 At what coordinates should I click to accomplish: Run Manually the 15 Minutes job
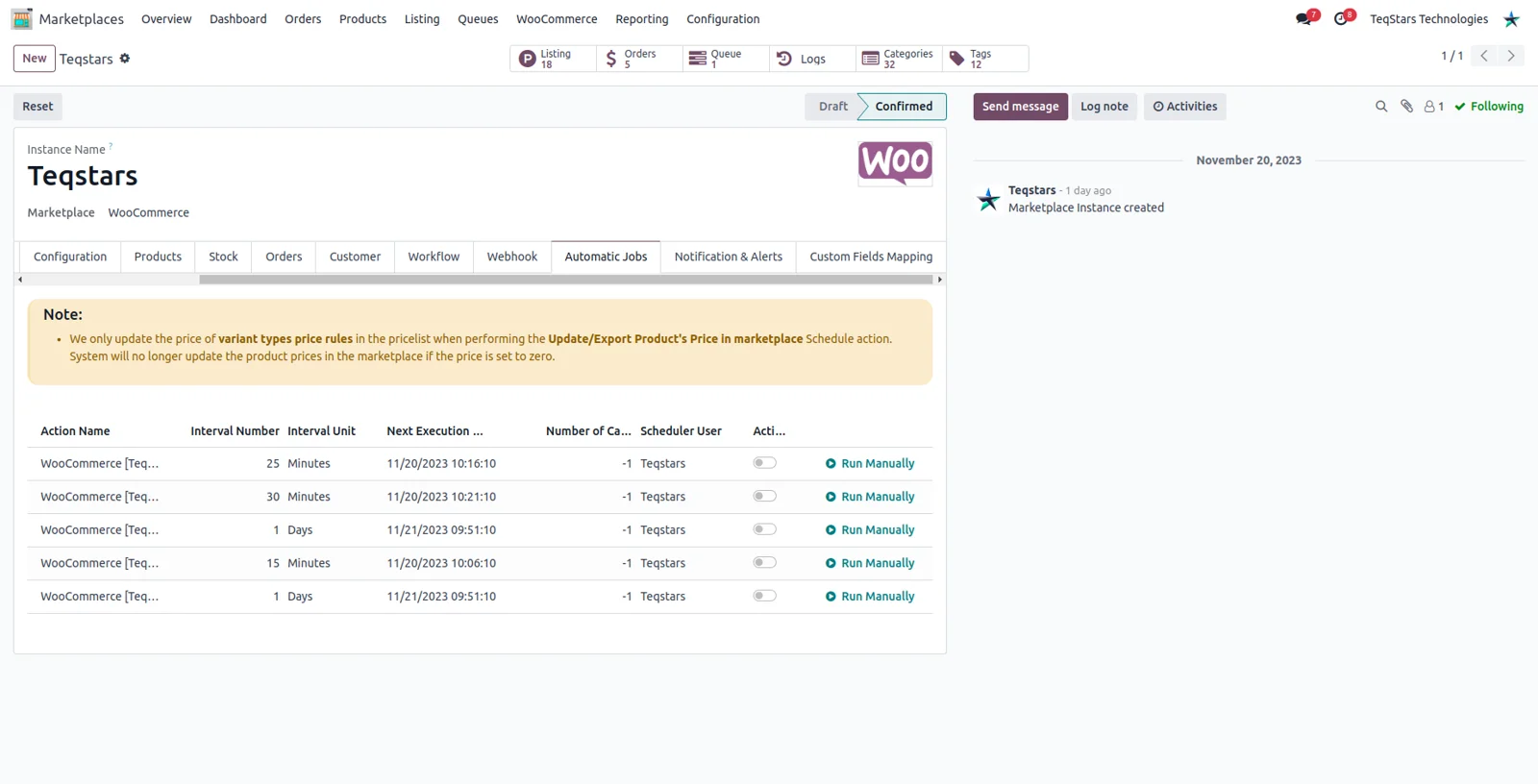pos(870,563)
